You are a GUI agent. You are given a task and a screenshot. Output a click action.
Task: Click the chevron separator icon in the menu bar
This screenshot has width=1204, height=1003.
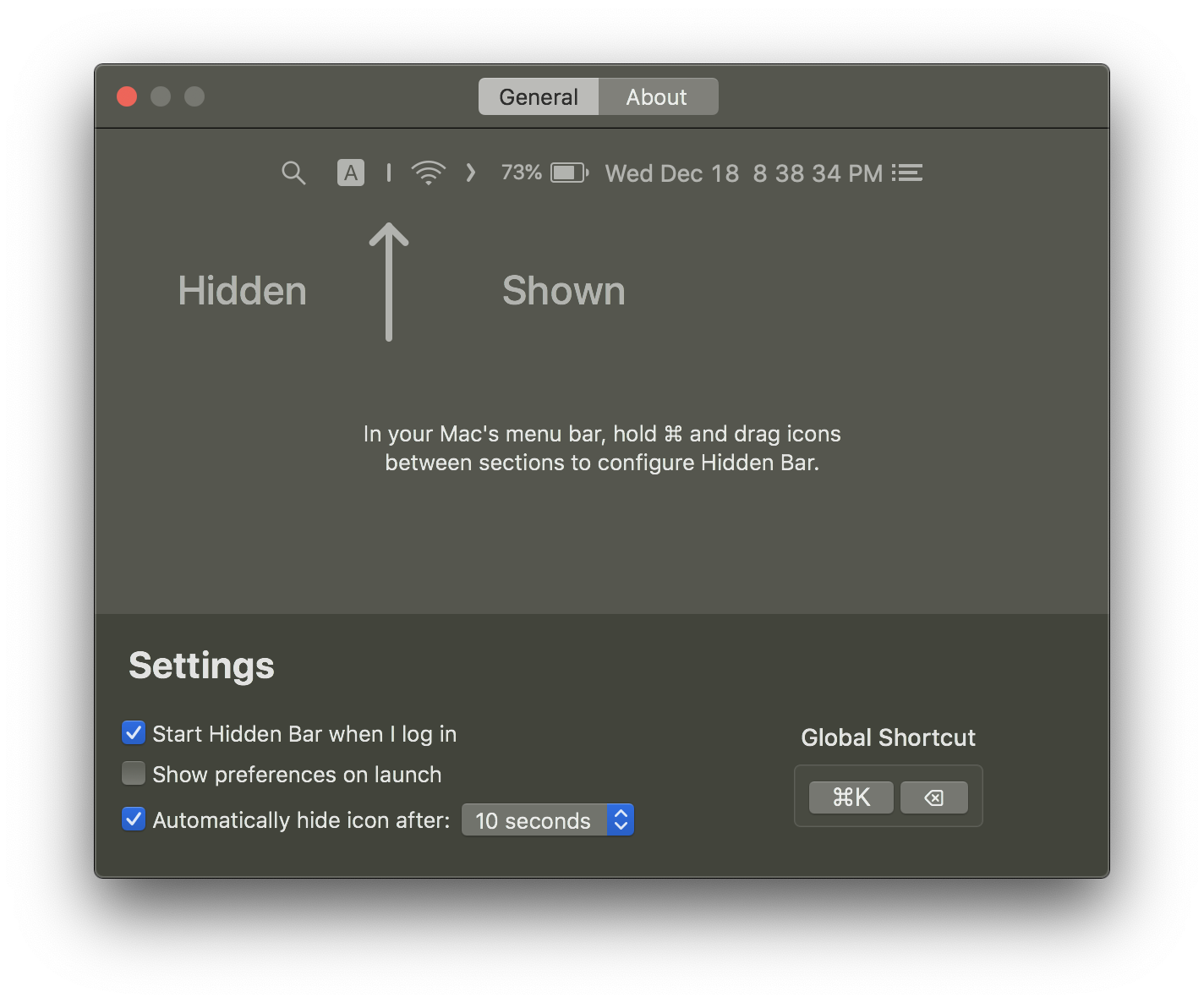click(470, 173)
